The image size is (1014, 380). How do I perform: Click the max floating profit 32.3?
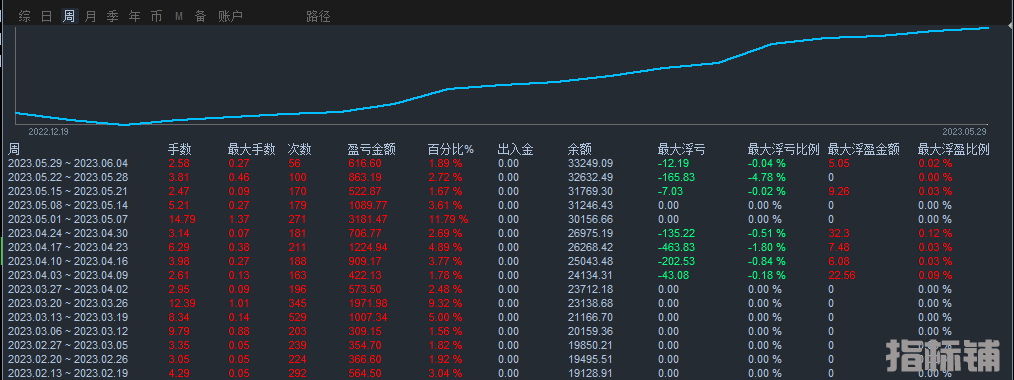coord(838,233)
